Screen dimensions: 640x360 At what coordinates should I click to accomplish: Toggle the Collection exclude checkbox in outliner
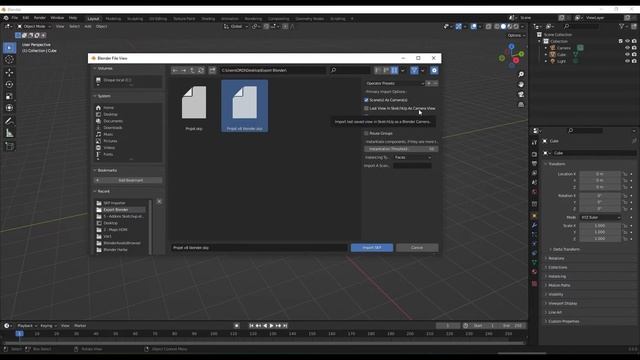(x=620, y=41)
